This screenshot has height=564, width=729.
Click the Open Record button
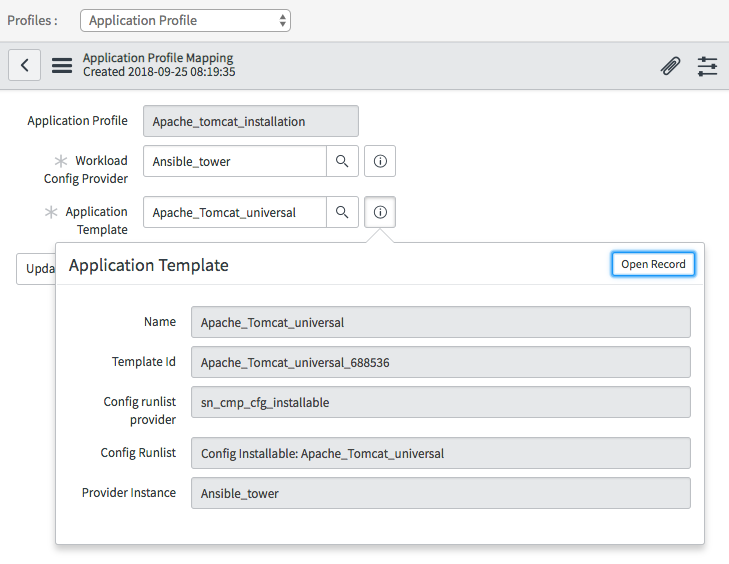pyautogui.click(x=653, y=264)
